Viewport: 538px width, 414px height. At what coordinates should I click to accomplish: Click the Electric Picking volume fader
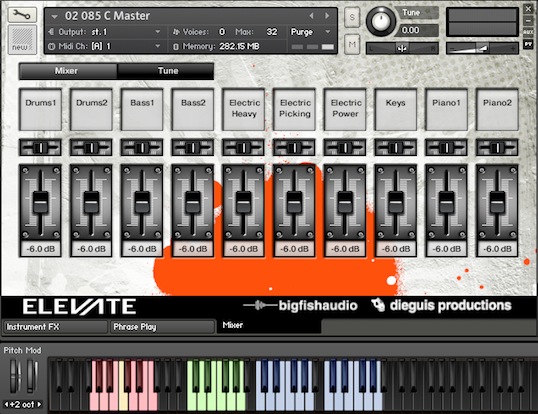[x=294, y=202]
